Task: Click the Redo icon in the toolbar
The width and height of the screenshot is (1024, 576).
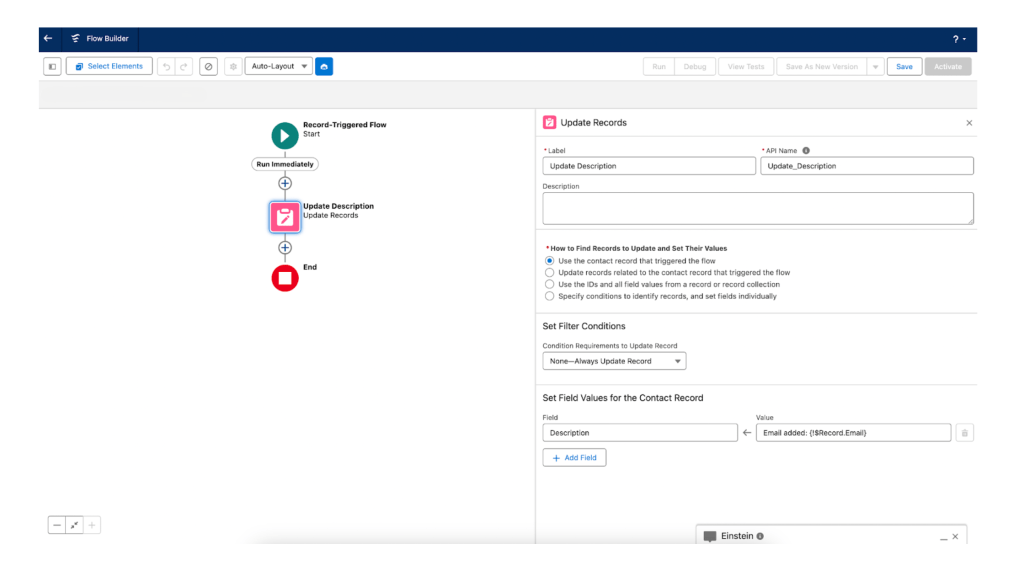Action: 186,66
